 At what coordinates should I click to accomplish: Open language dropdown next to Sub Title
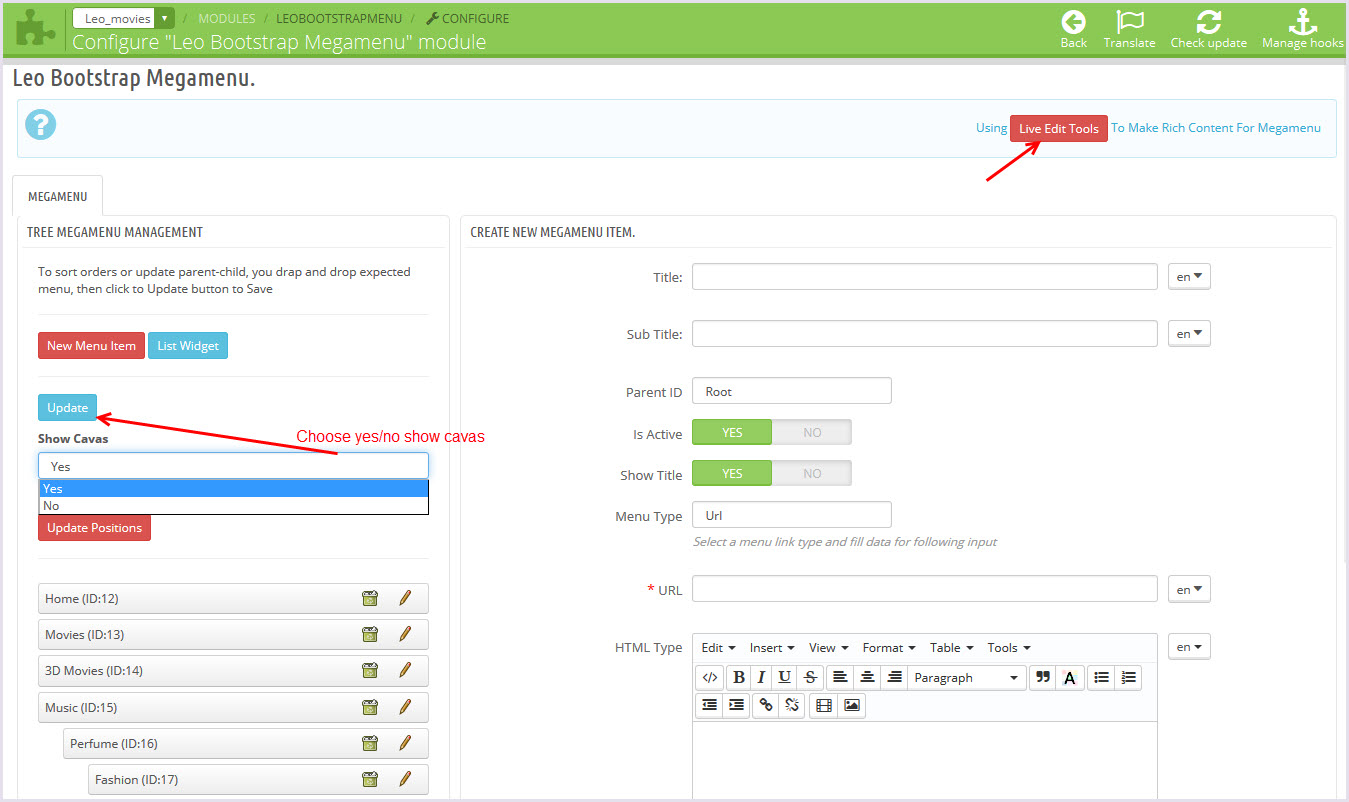pyautogui.click(x=1189, y=334)
